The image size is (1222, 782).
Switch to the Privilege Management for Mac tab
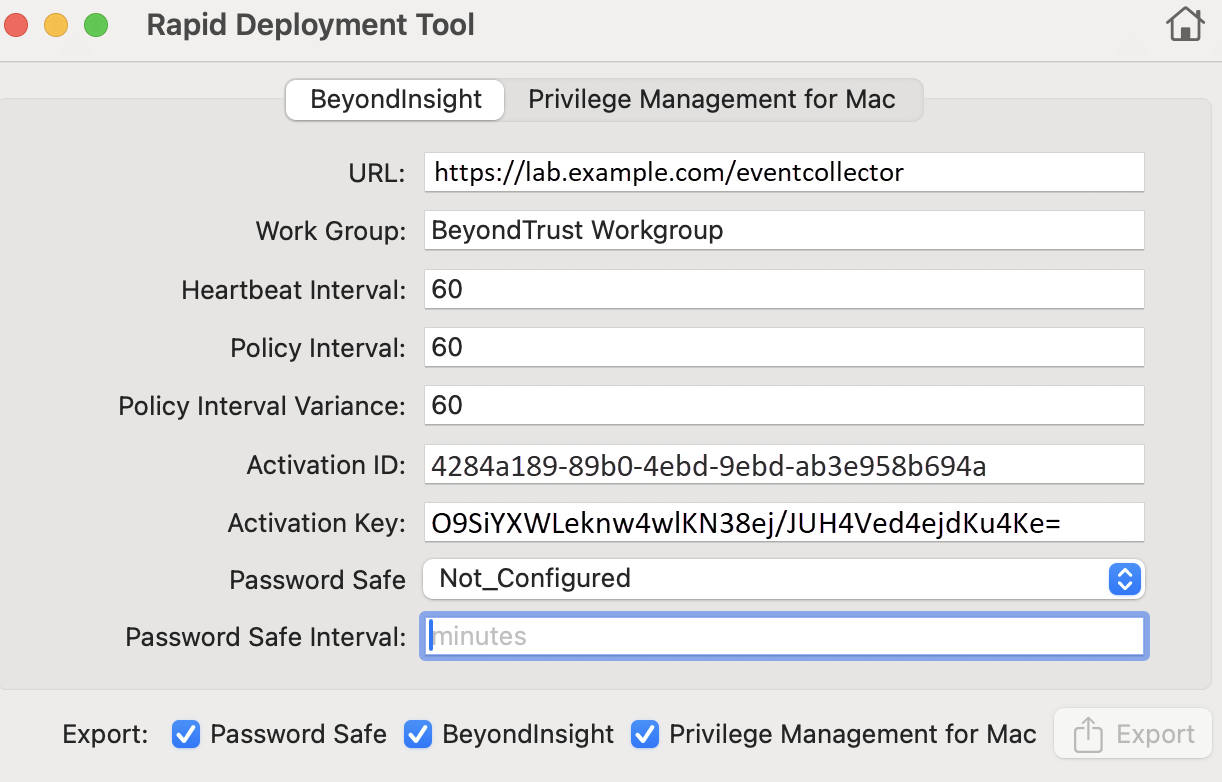tap(712, 99)
